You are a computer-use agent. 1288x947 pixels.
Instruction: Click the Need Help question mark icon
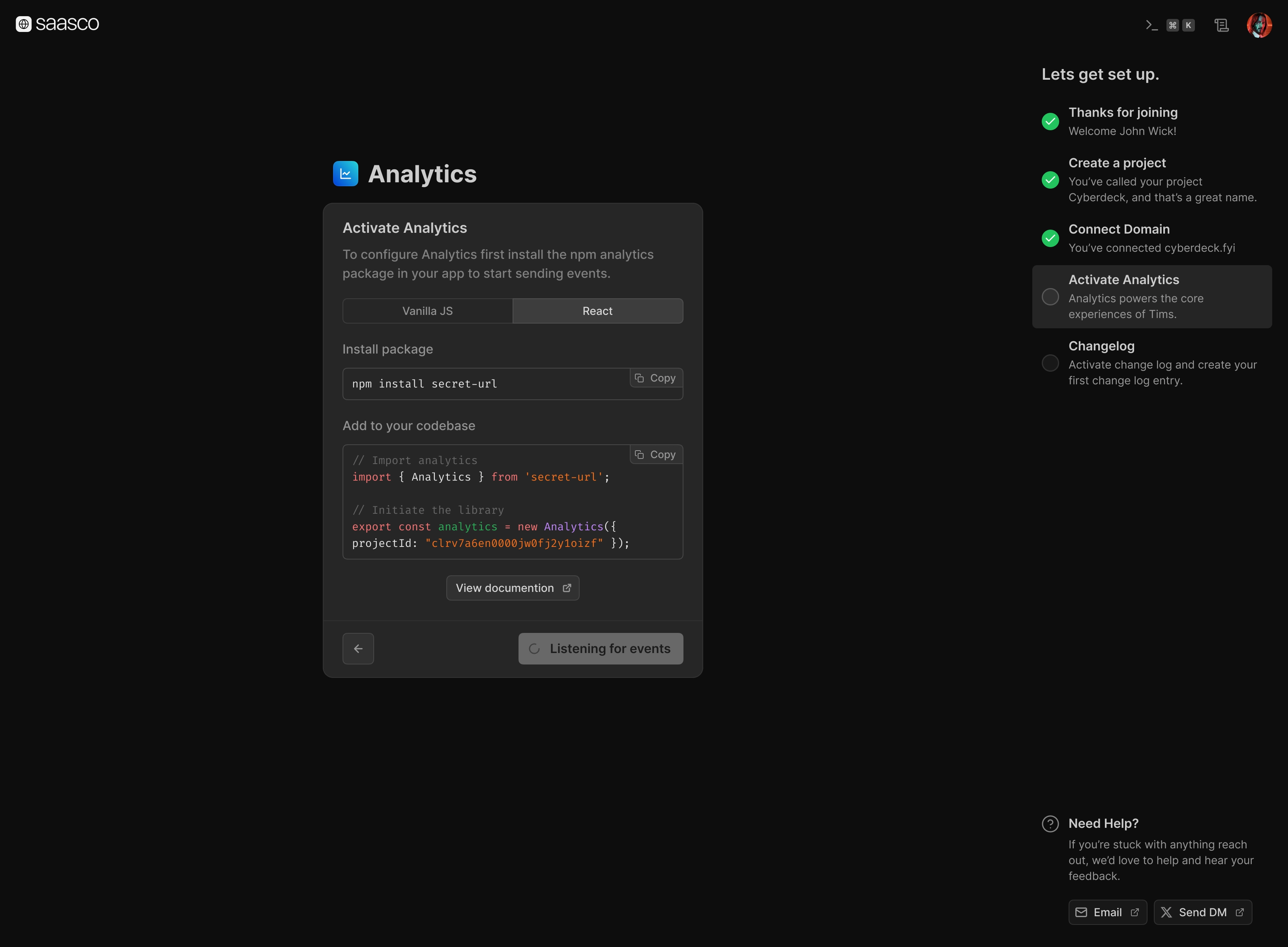(1050, 824)
